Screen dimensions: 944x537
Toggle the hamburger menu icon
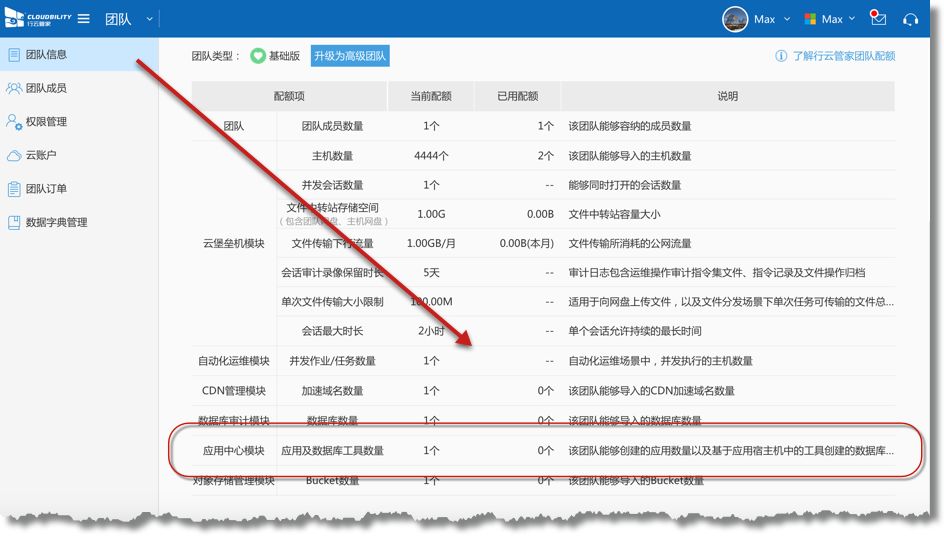point(84,19)
